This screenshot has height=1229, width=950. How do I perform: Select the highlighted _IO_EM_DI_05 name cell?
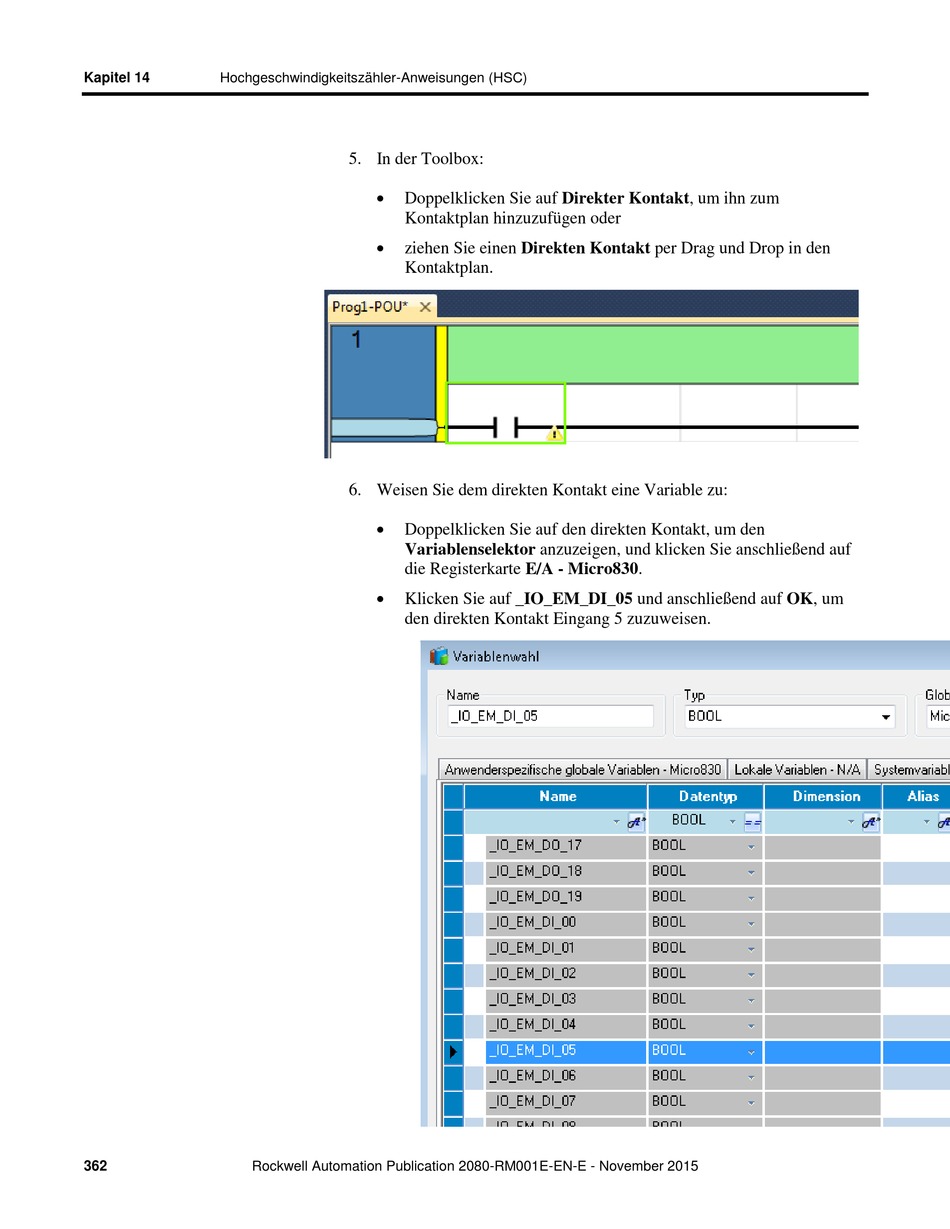tap(566, 1052)
